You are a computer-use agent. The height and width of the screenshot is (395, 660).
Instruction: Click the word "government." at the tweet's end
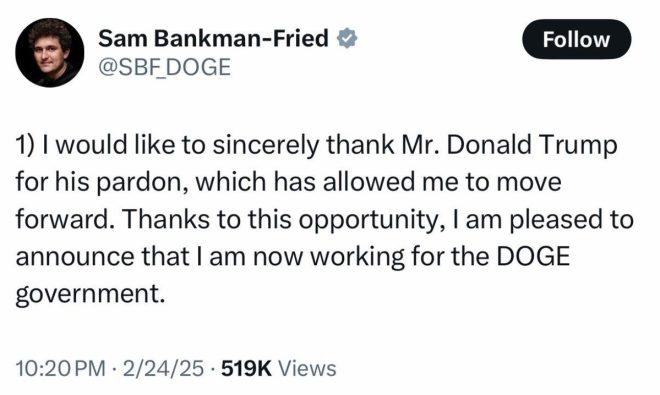tap(90, 295)
